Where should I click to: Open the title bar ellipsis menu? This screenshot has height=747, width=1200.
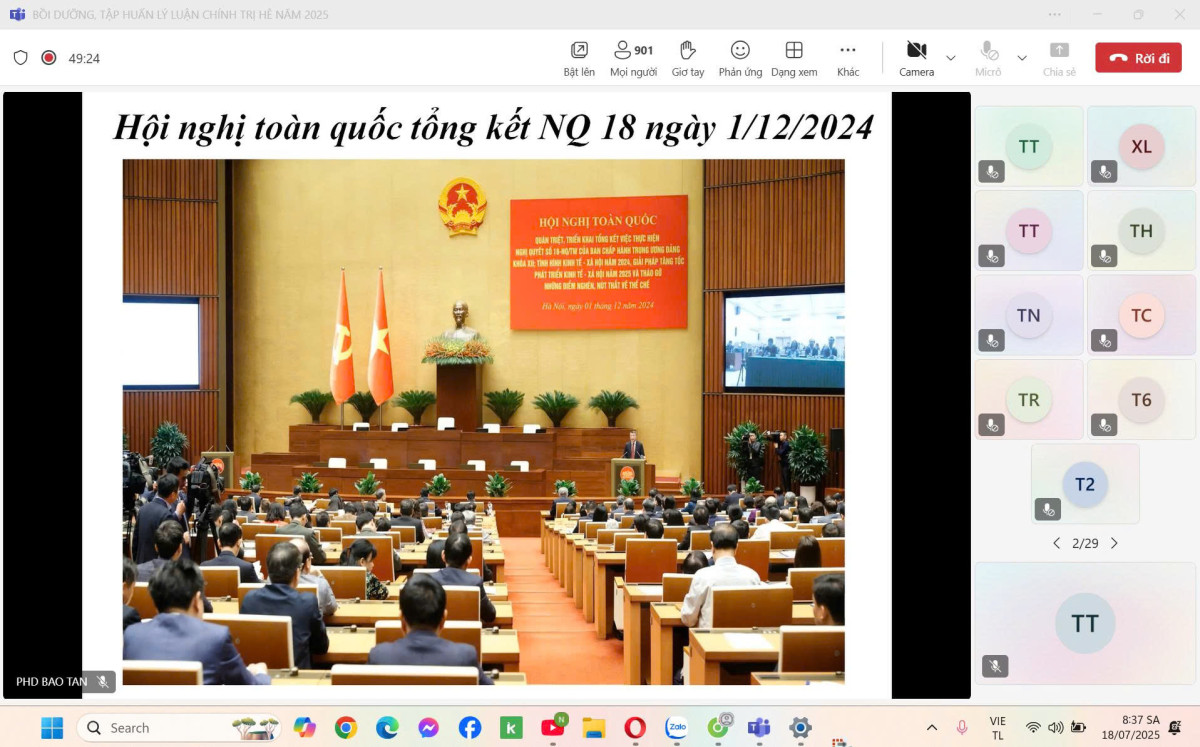[1054, 15]
